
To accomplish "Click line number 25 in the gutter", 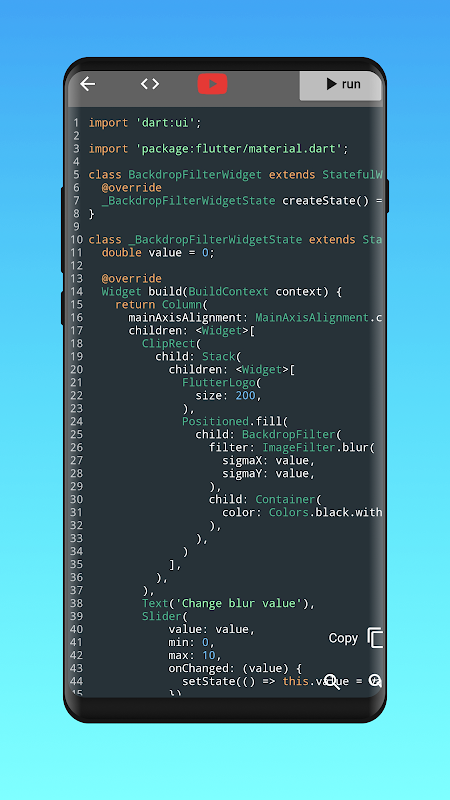I will [77, 435].
